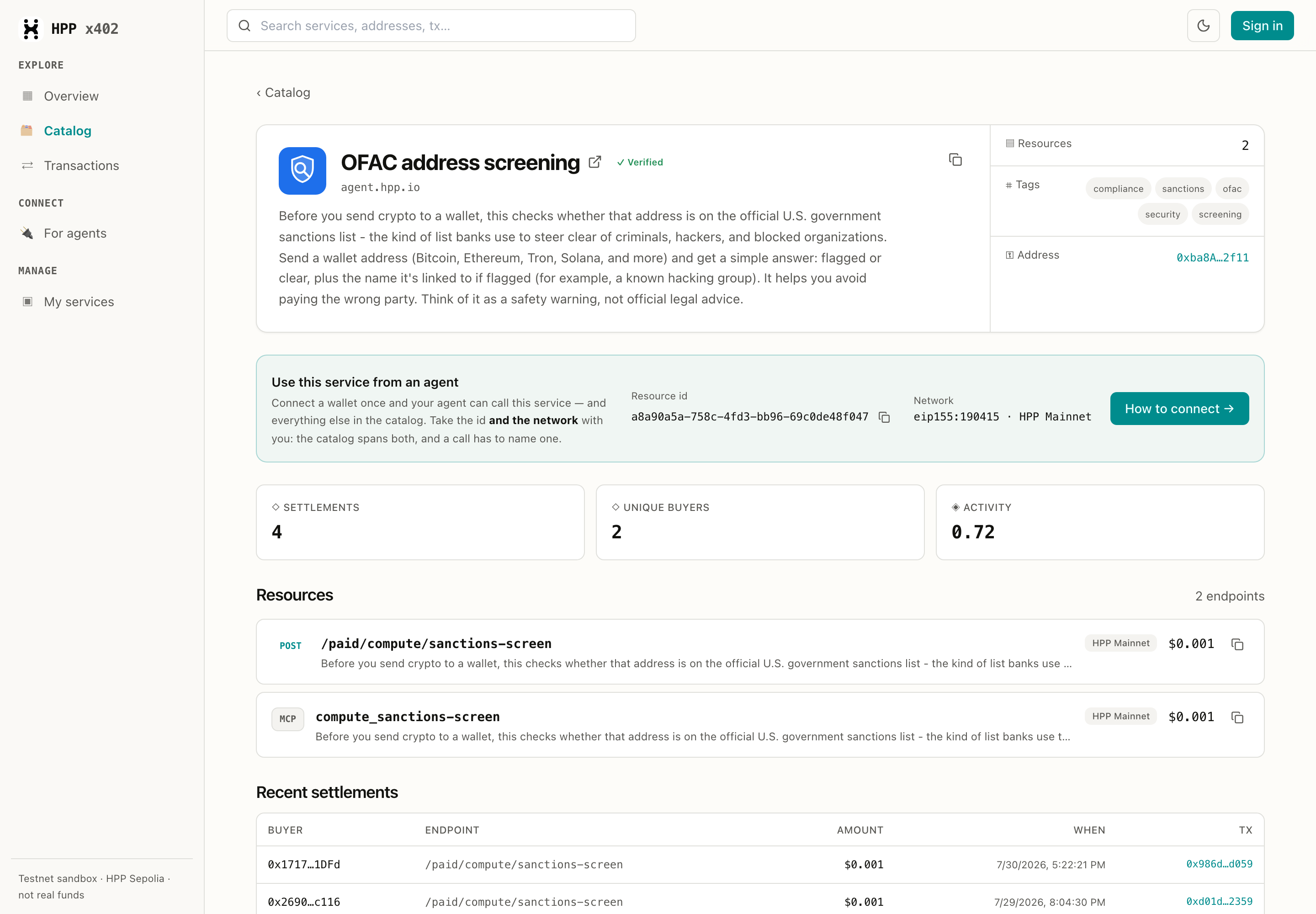The height and width of the screenshot is (914, 1316).
Task: Toggle dark mode with moon icon
Action: click(x=1204, y=26)
